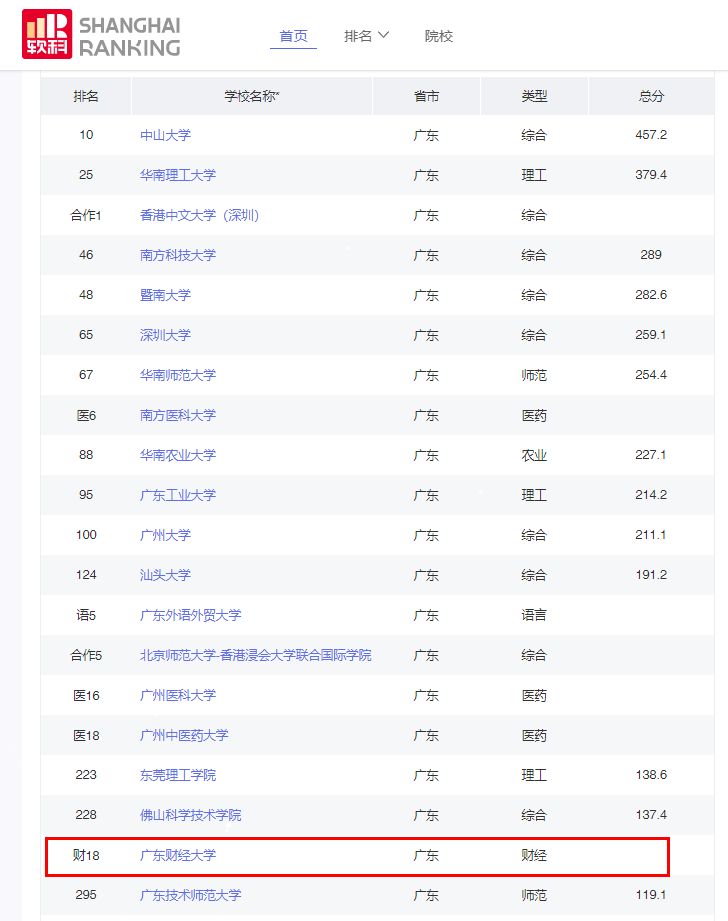This screenshot has height=921, width=728.
Task: Click the 省市 column header
Action: coord(427,96)
